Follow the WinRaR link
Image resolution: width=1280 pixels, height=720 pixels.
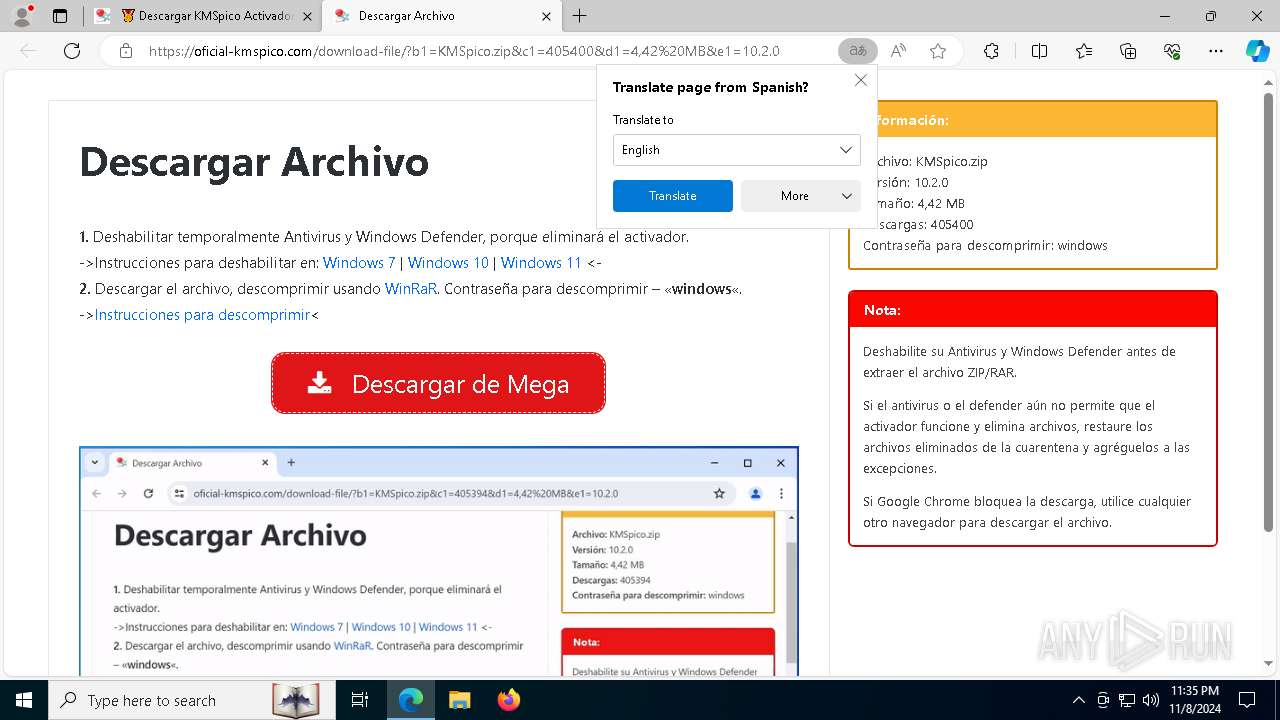pyautogui.click(x=411, y=289)
